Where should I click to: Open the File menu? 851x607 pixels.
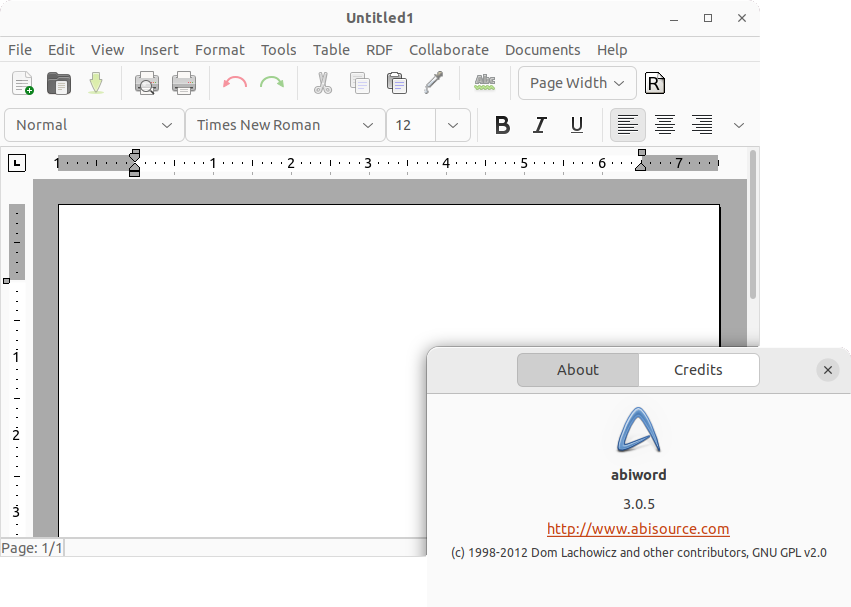[x=20, y=50]
